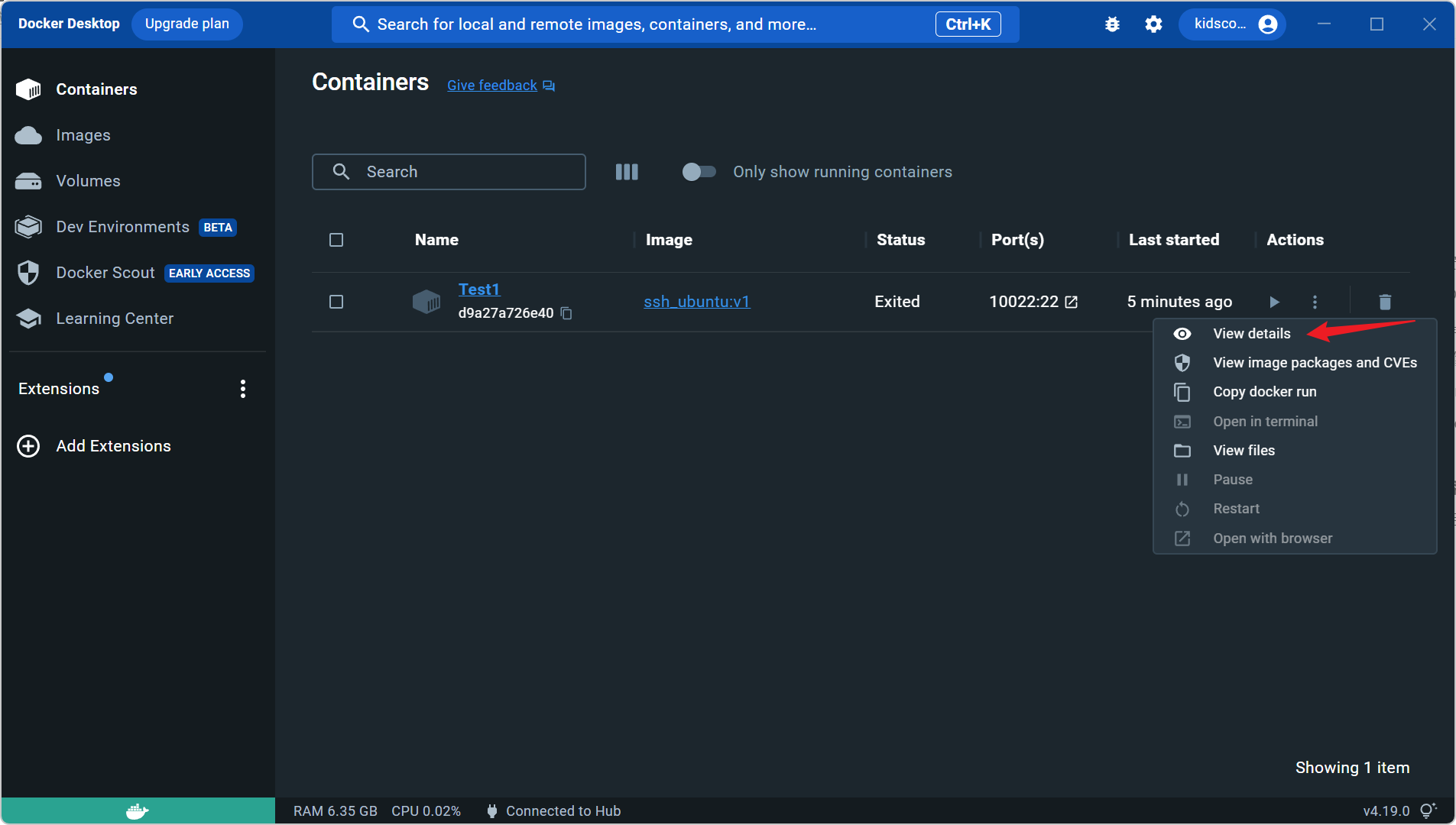
Task: Click the RAM 6.35 GB indicator
Action: (336, 811)
